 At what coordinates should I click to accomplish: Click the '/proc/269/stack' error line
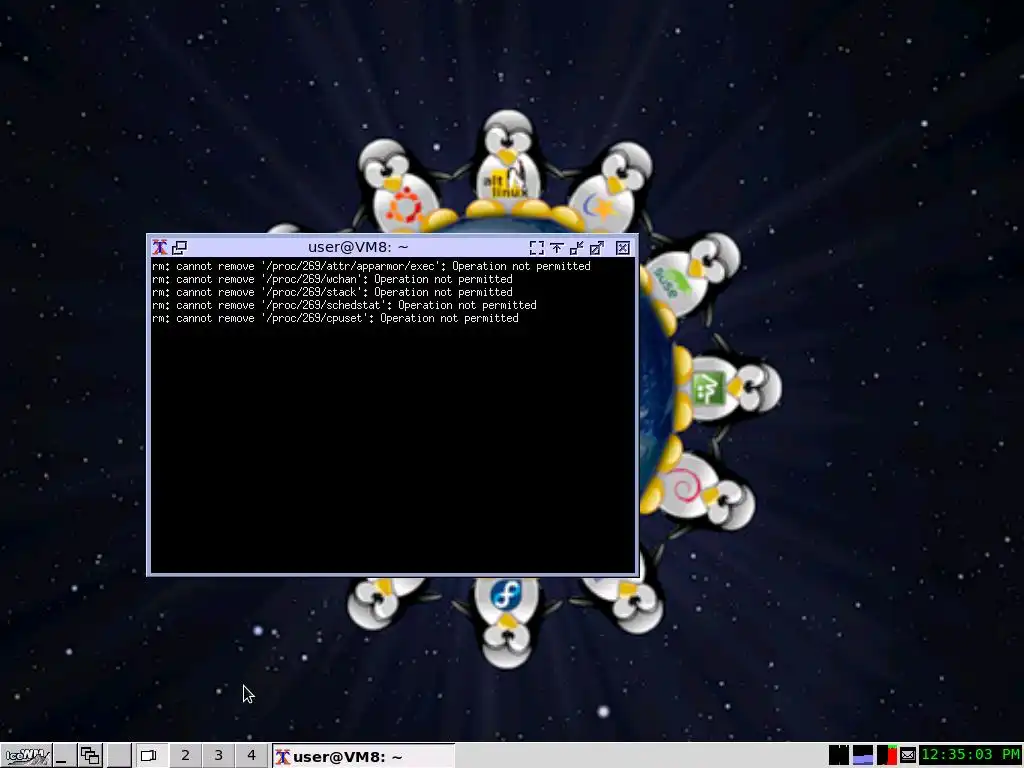point(332,292)
